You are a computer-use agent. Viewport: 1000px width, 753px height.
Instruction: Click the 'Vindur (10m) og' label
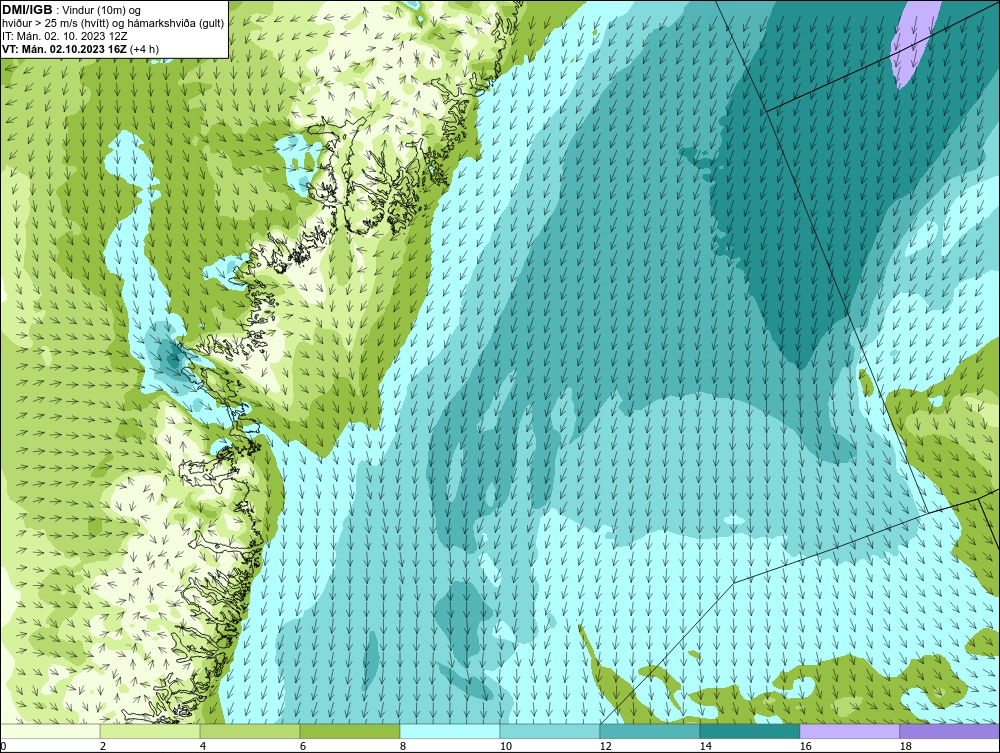pyautogui.click(x=101, y=10)
